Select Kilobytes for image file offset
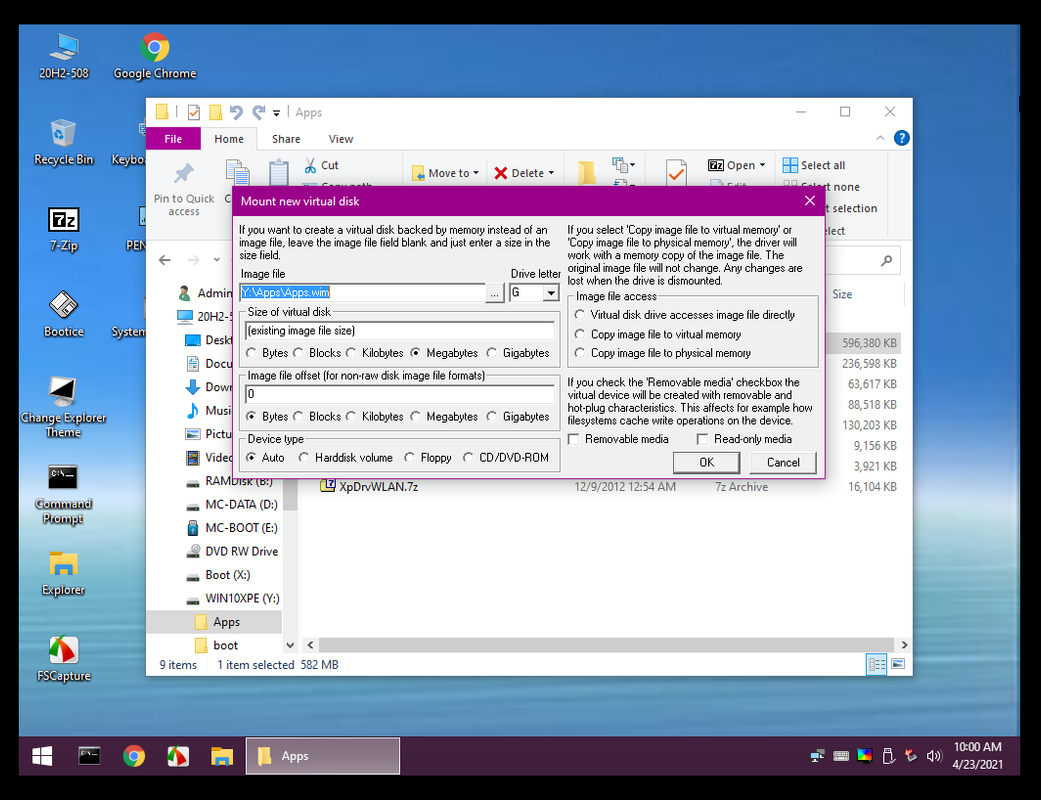 [x=375, y=417]
